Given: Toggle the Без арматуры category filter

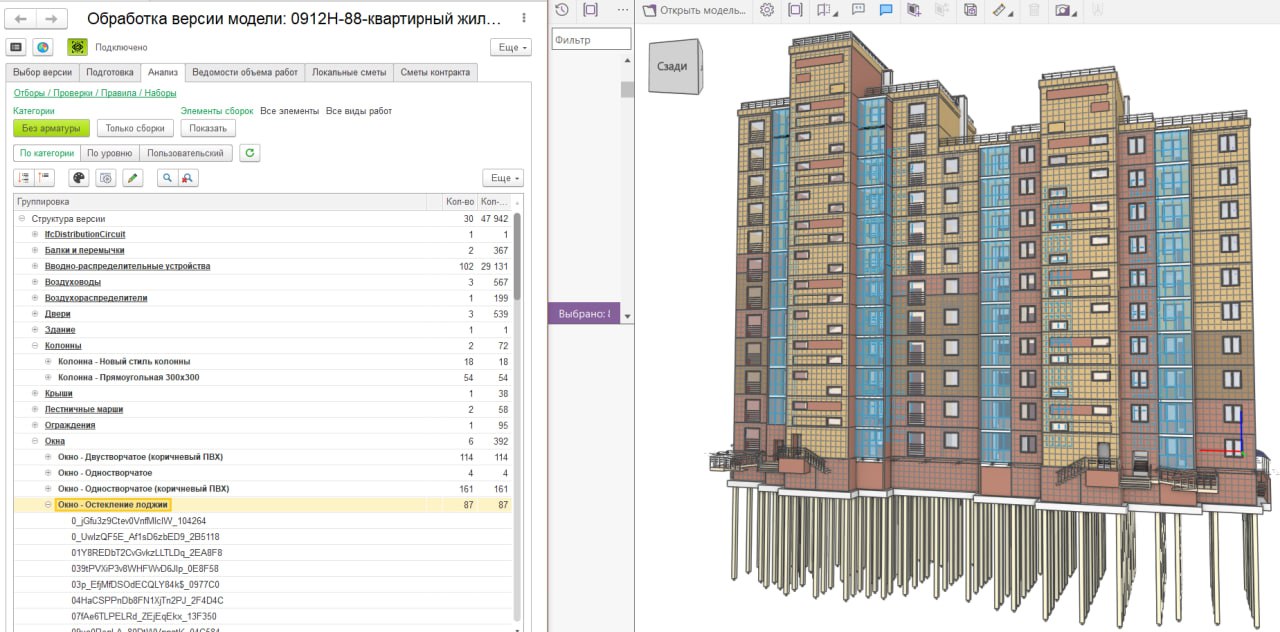Looking at the screenshot, I should [52, 128].
